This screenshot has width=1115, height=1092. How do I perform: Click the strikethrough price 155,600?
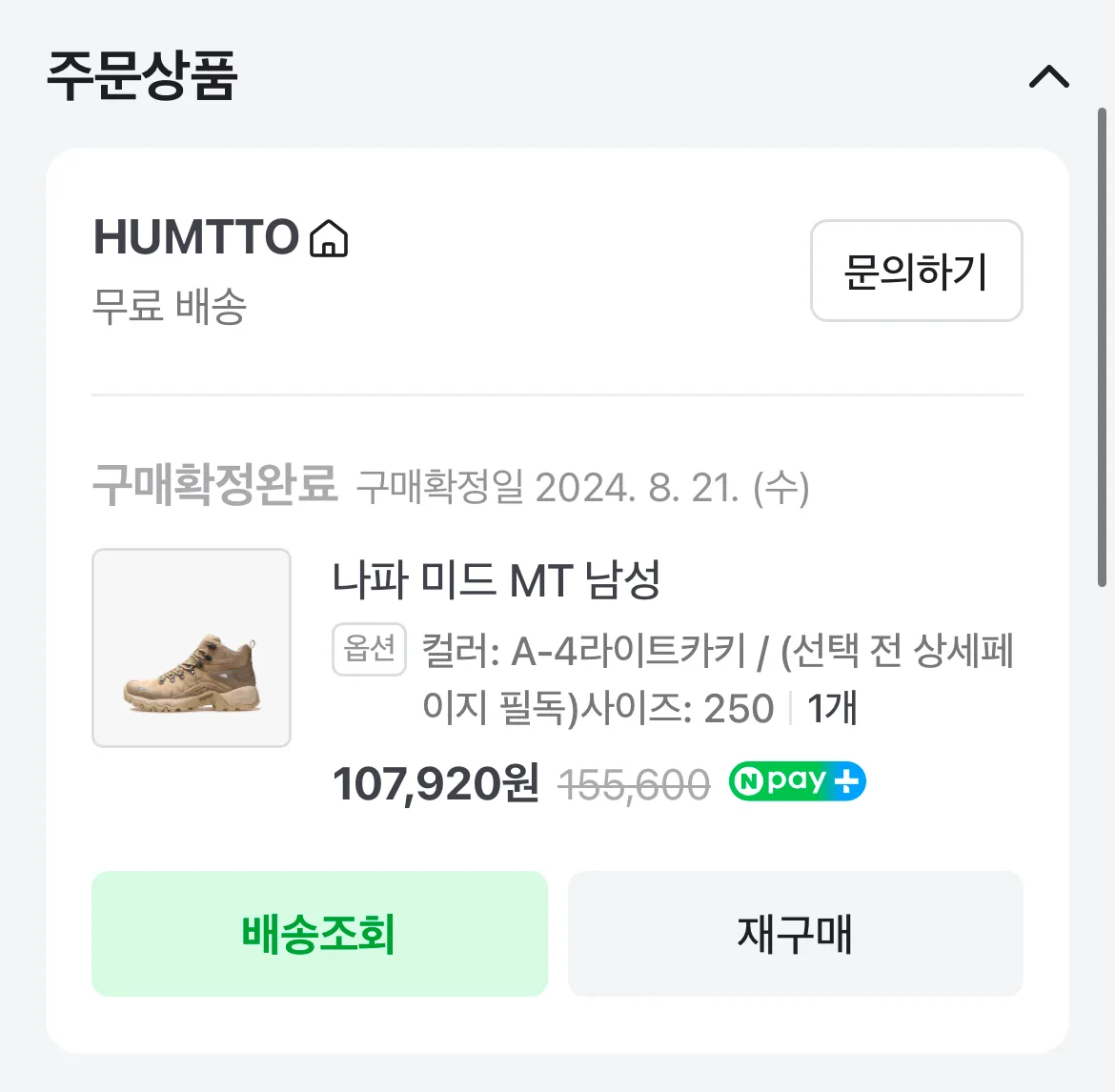635,785
